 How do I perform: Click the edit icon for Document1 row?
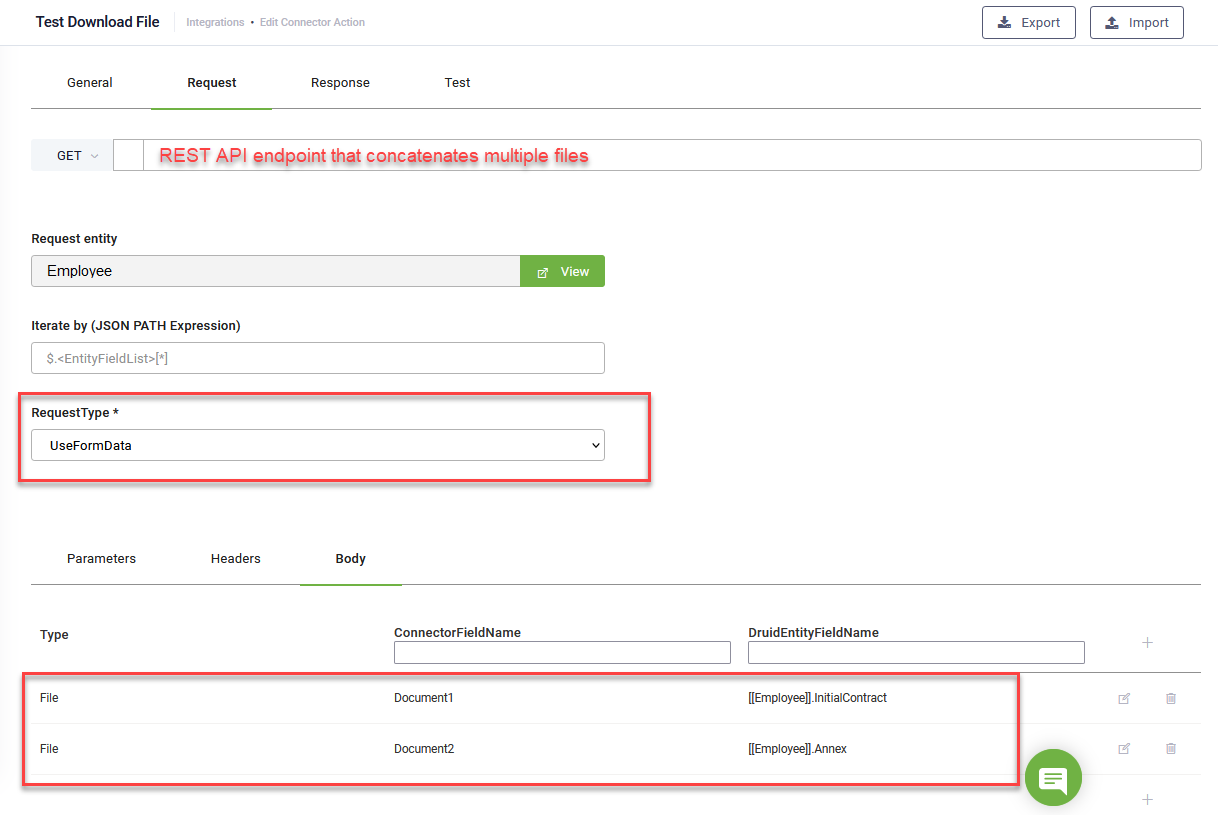coord(1124,698)
